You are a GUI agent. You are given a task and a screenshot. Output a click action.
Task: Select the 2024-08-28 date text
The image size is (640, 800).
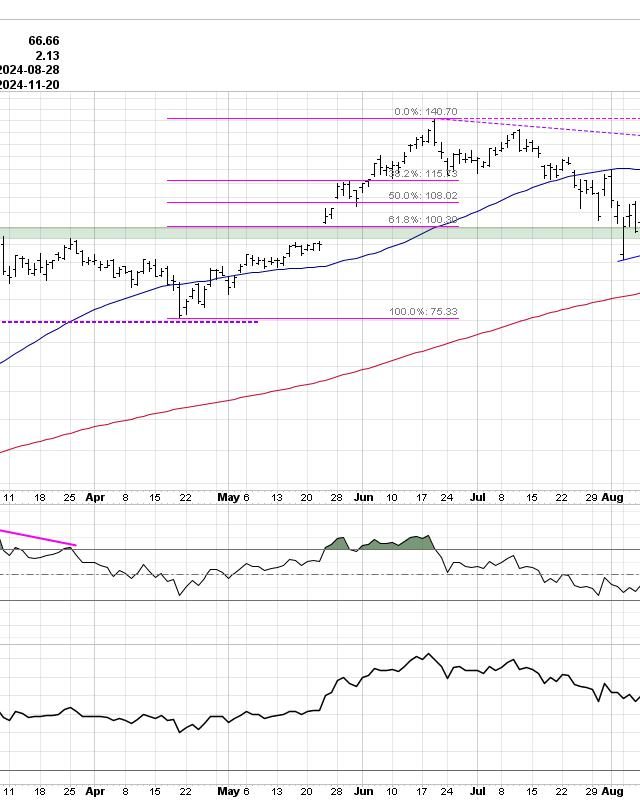(30, 70)
